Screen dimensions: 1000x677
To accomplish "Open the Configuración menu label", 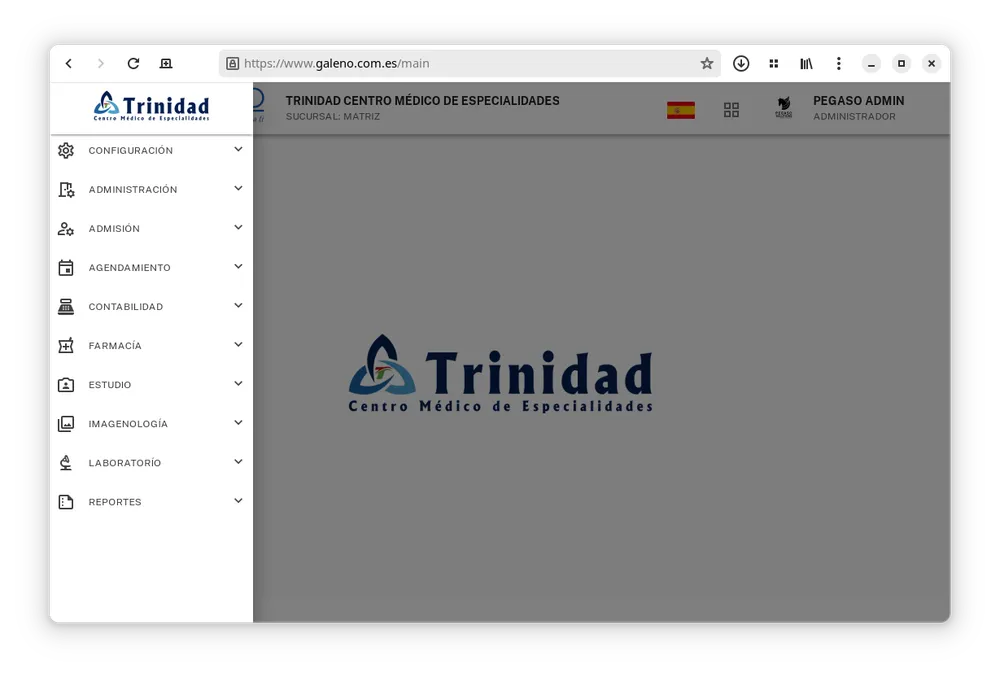I will tap(131, 150).
